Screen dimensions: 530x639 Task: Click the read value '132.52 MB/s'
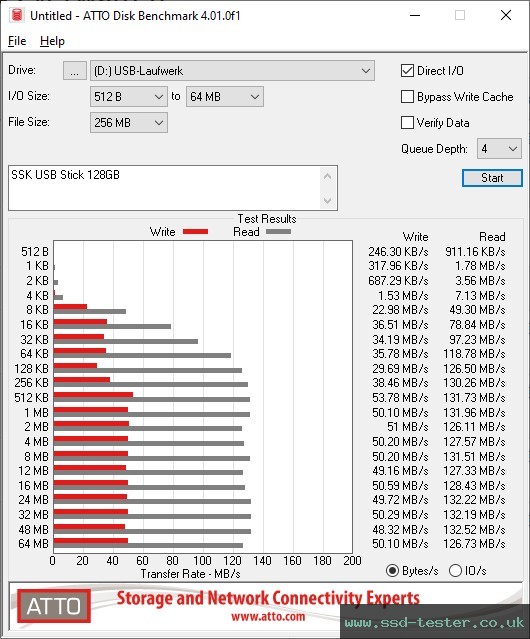pos(474,530)
